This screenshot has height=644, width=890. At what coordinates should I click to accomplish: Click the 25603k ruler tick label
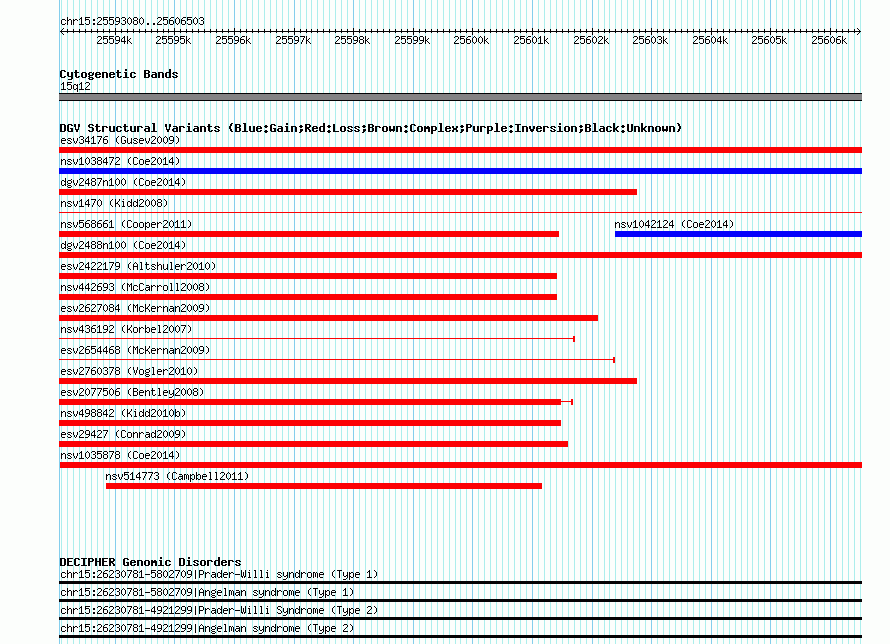650,40
